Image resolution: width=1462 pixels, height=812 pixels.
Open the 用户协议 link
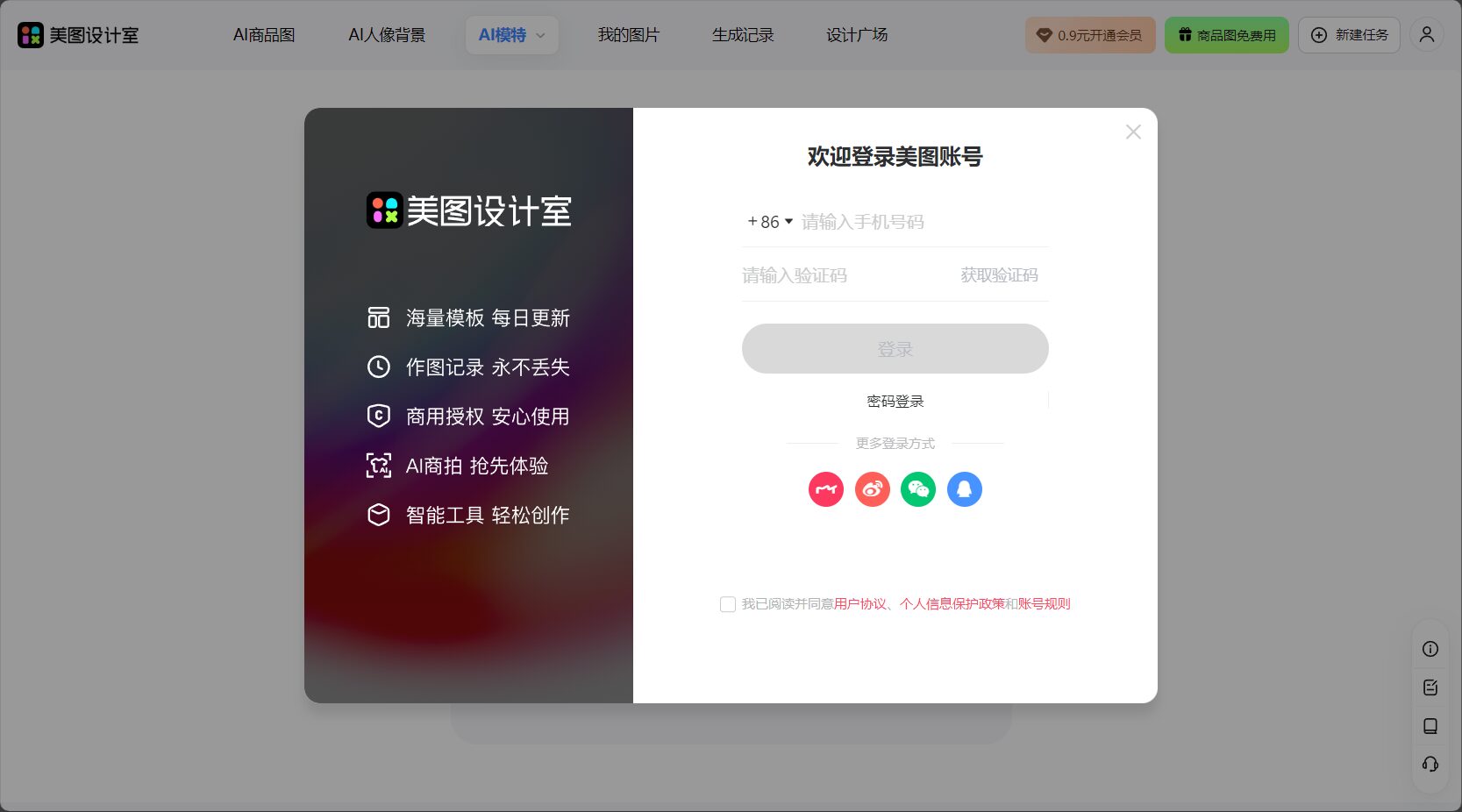point(860,604)
